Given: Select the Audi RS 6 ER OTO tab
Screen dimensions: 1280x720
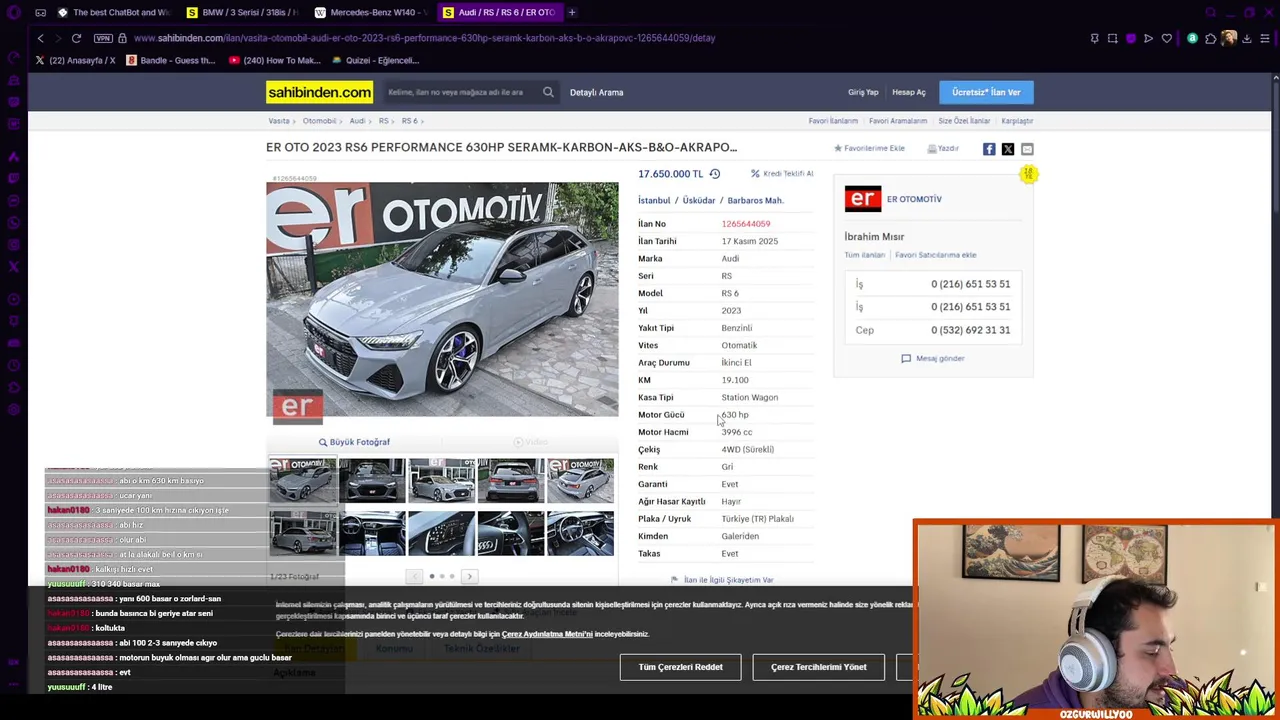Looking at the screenshot, I should (x=499, y=12).
